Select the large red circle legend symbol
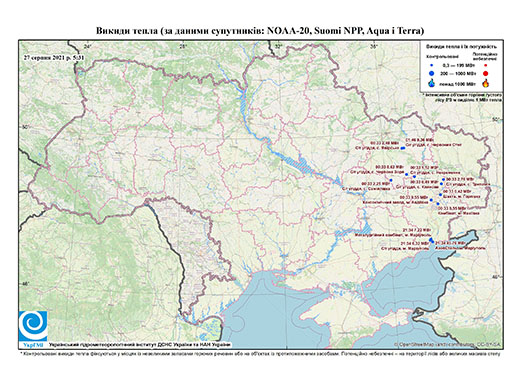 (x=485, y=73)
